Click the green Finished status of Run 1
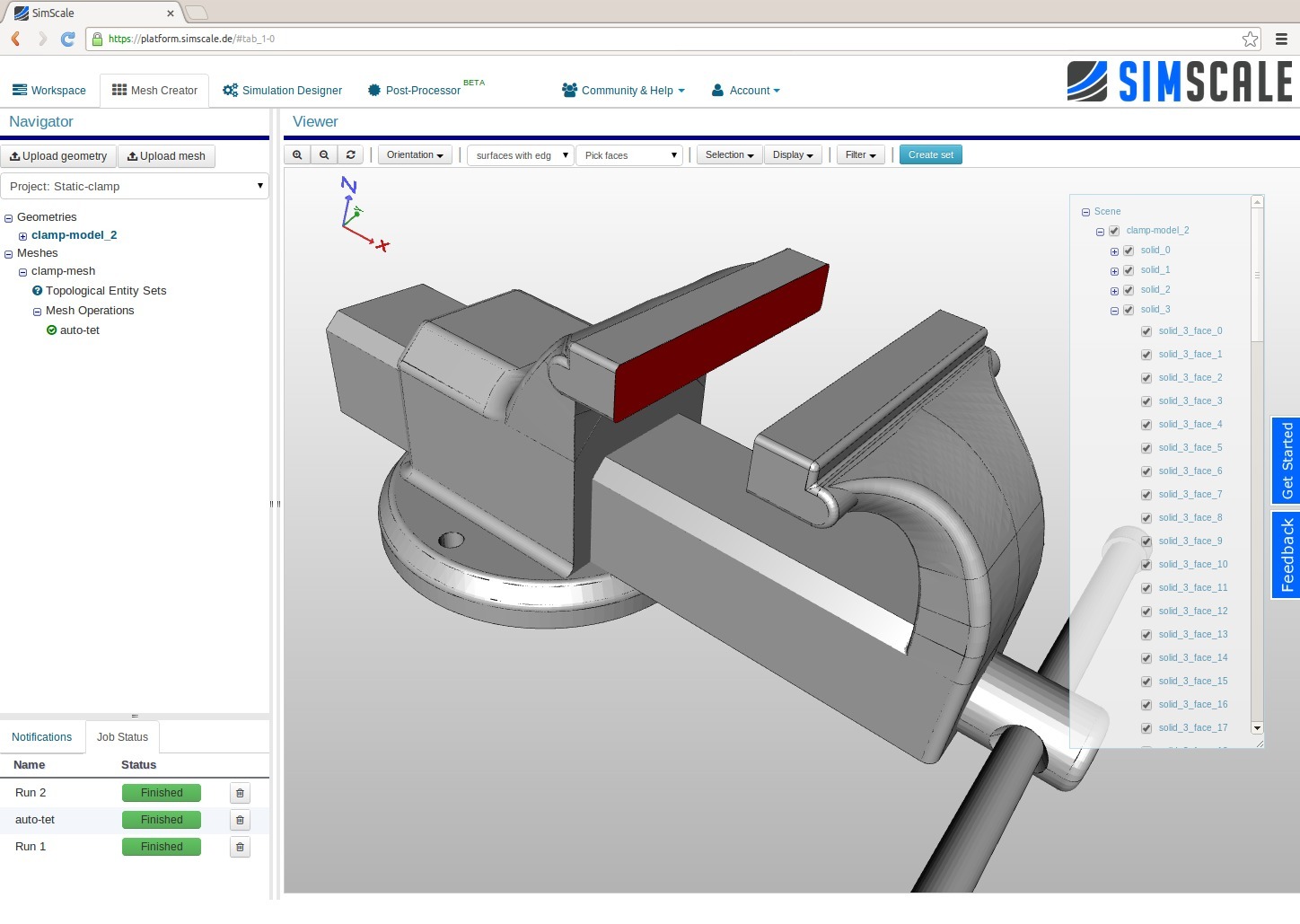 [x=161, y=847]
